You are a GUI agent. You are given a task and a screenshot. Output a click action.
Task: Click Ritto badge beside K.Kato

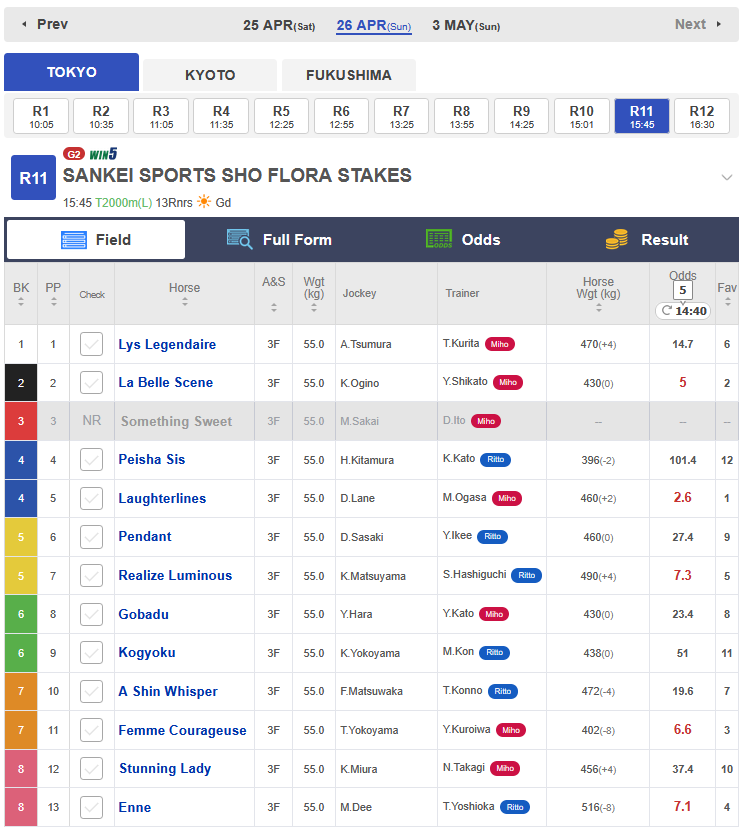coord(496,459)
